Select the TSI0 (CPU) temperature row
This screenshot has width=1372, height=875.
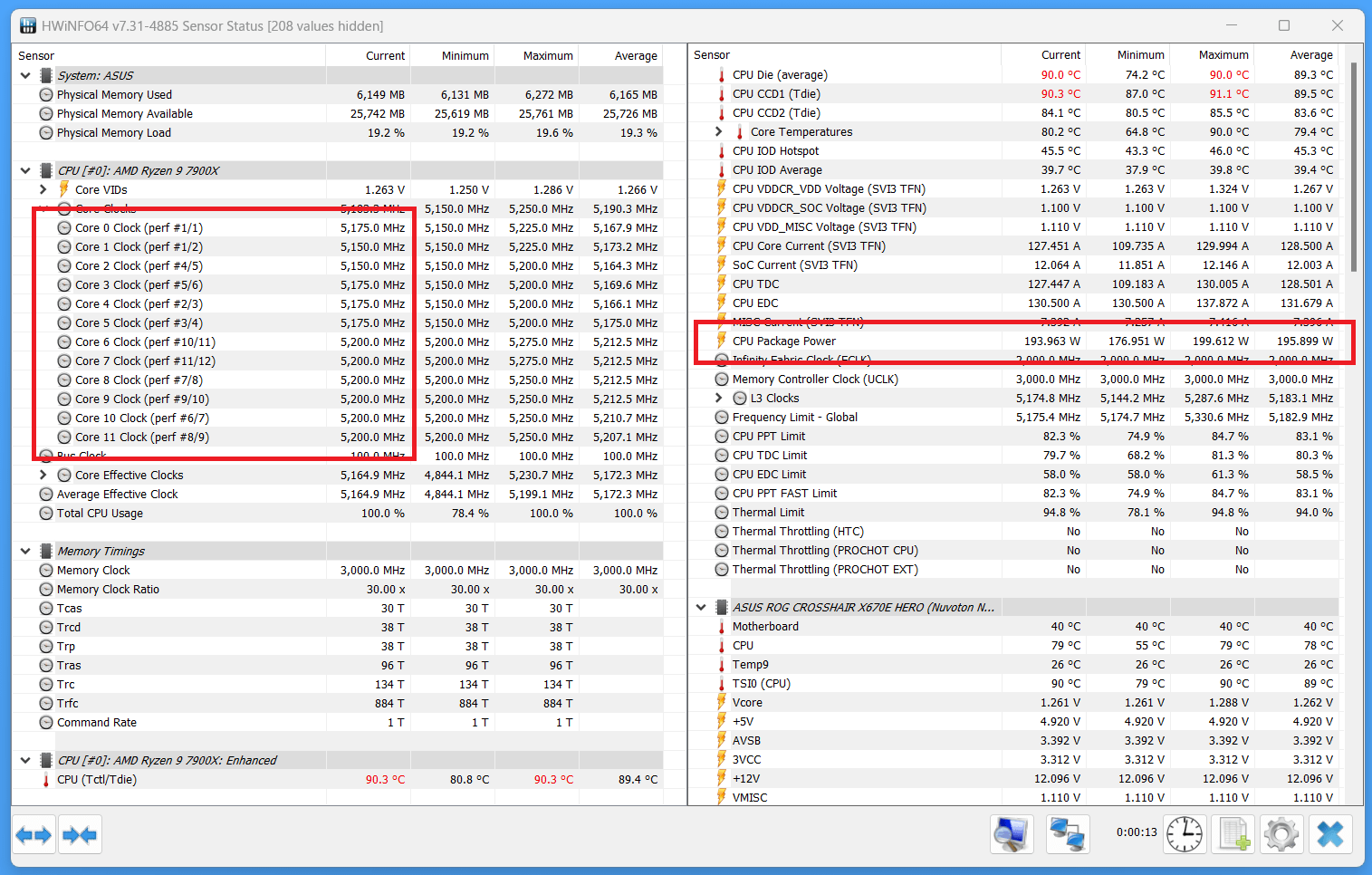(x=1013, y=684)
